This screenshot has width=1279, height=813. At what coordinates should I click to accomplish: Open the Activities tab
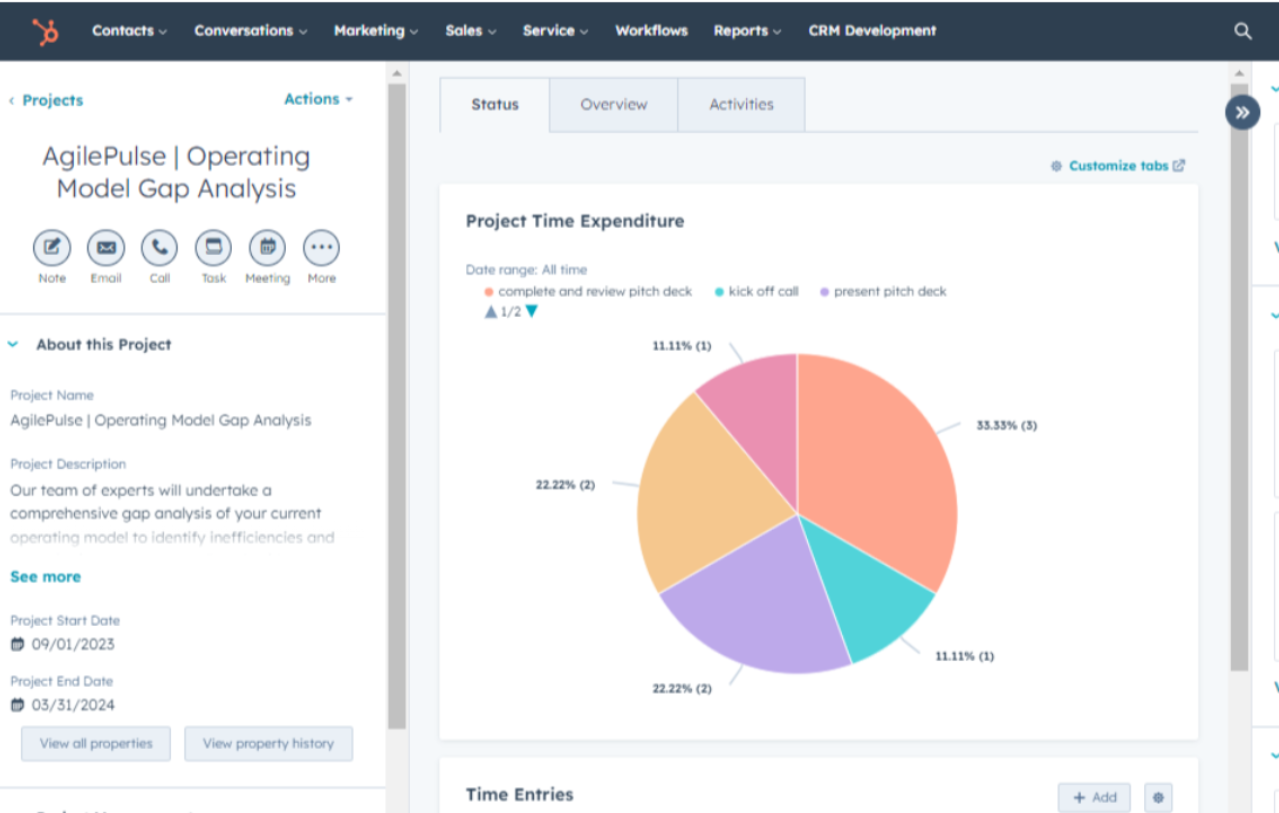pyautogui.click(x=741, y=104)
